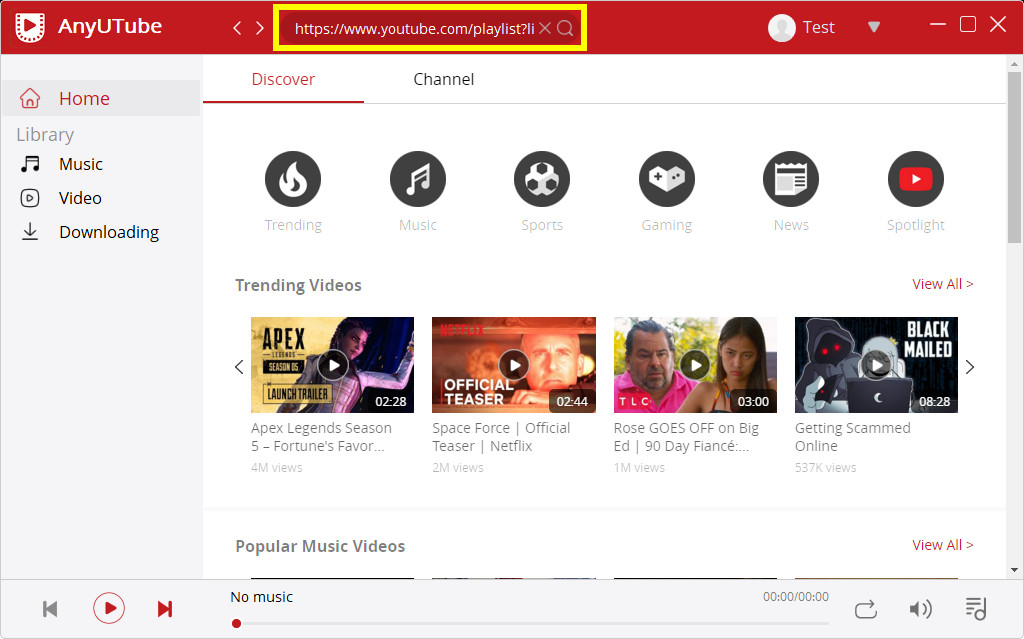Click the 'Test' username label
This screenshot has height=639, width=1024.
[818, 27]
